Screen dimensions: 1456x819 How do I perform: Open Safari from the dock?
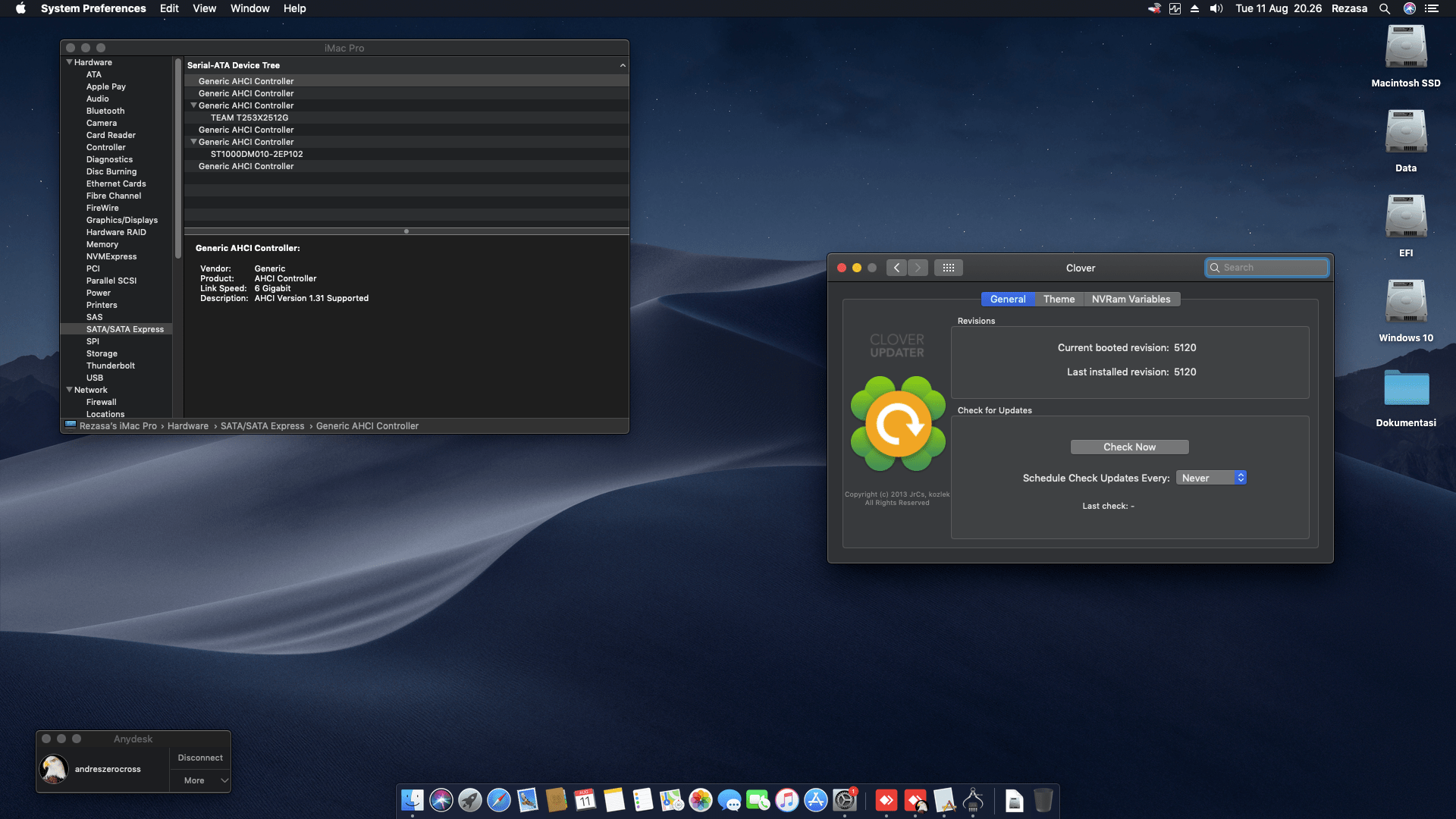[498, 800]
